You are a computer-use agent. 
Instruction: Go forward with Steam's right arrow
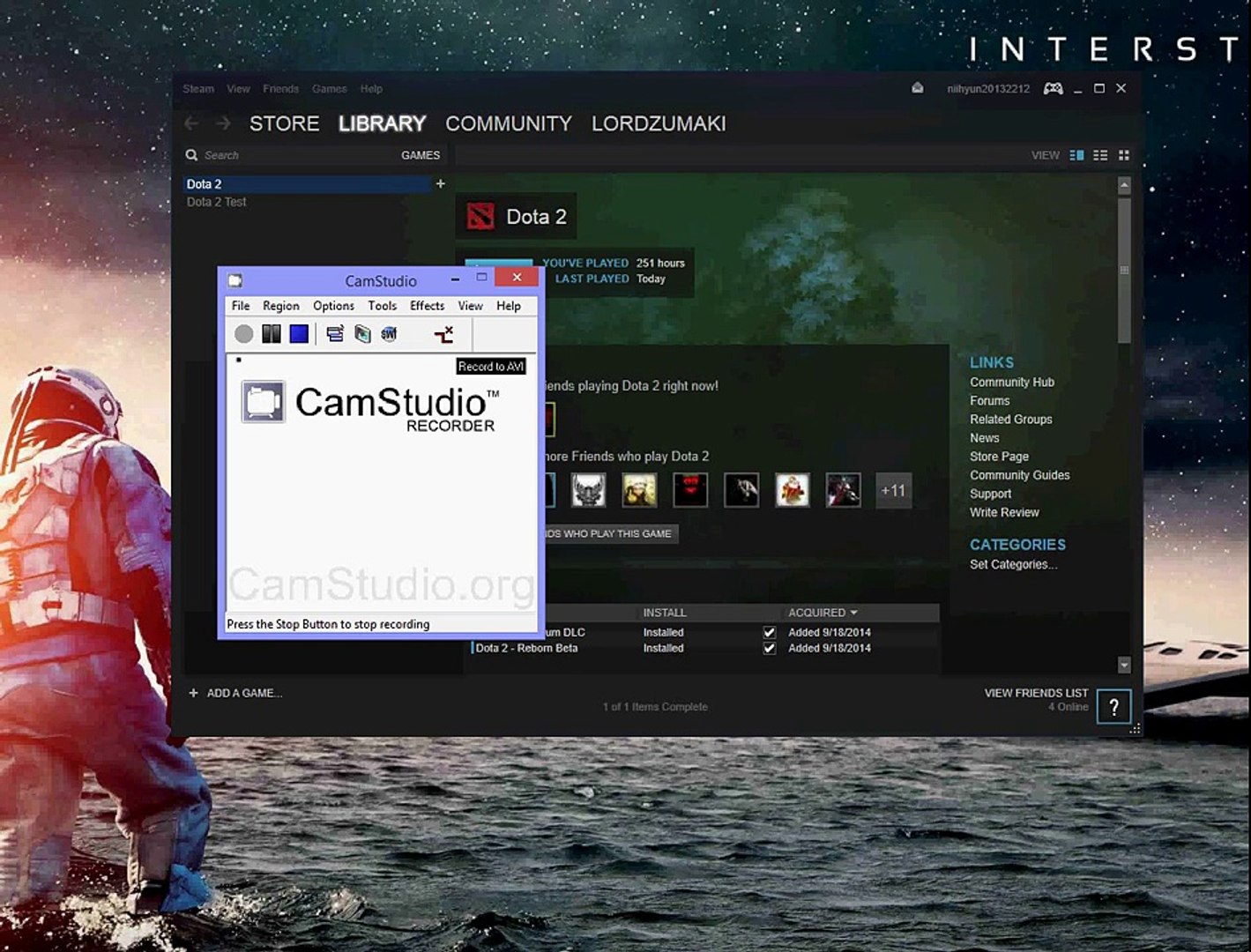[223, 123]
